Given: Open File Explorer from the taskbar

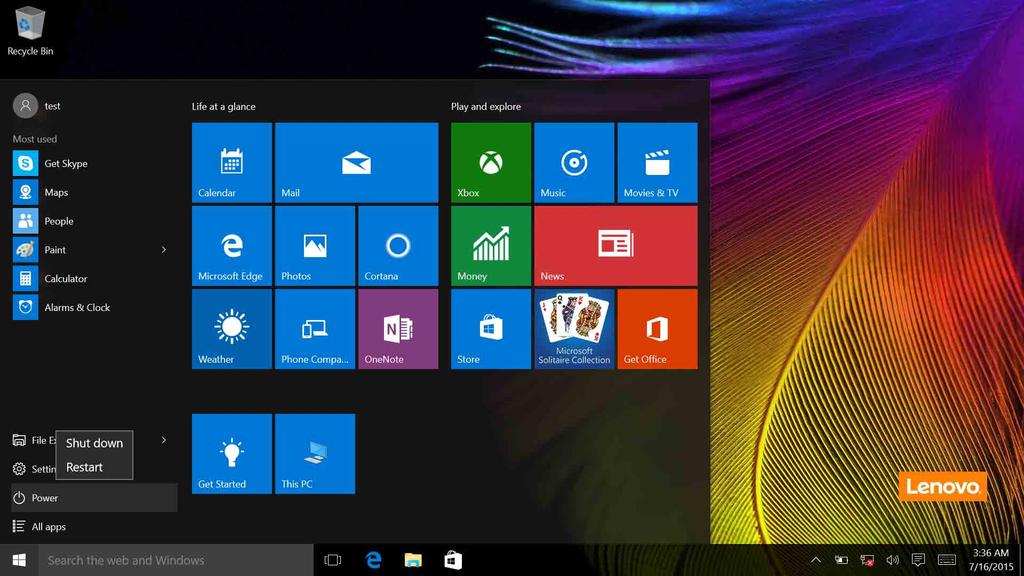Looking at the screenshot, I should click(413, 560).
